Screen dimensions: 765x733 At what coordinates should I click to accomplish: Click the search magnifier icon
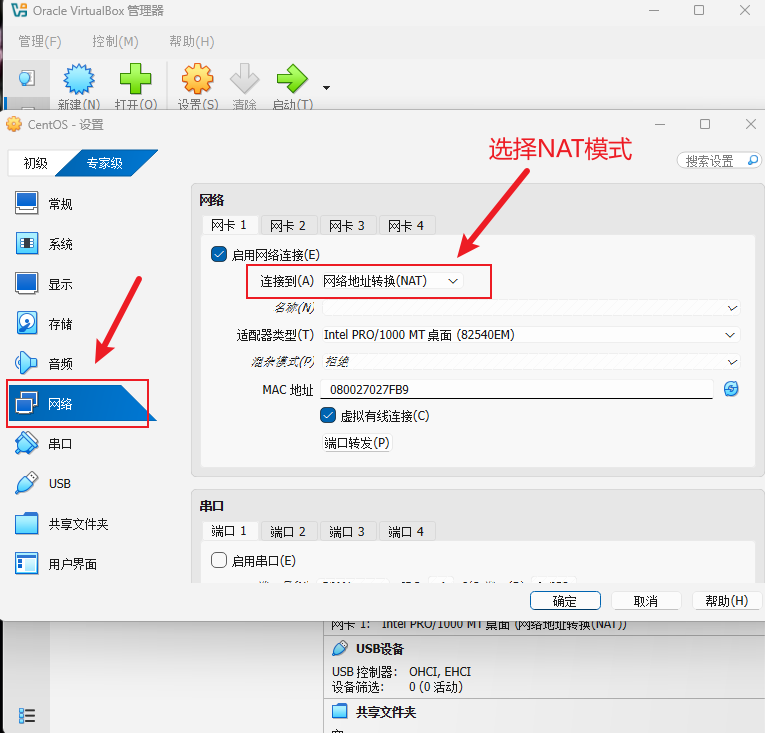point(753,160)
